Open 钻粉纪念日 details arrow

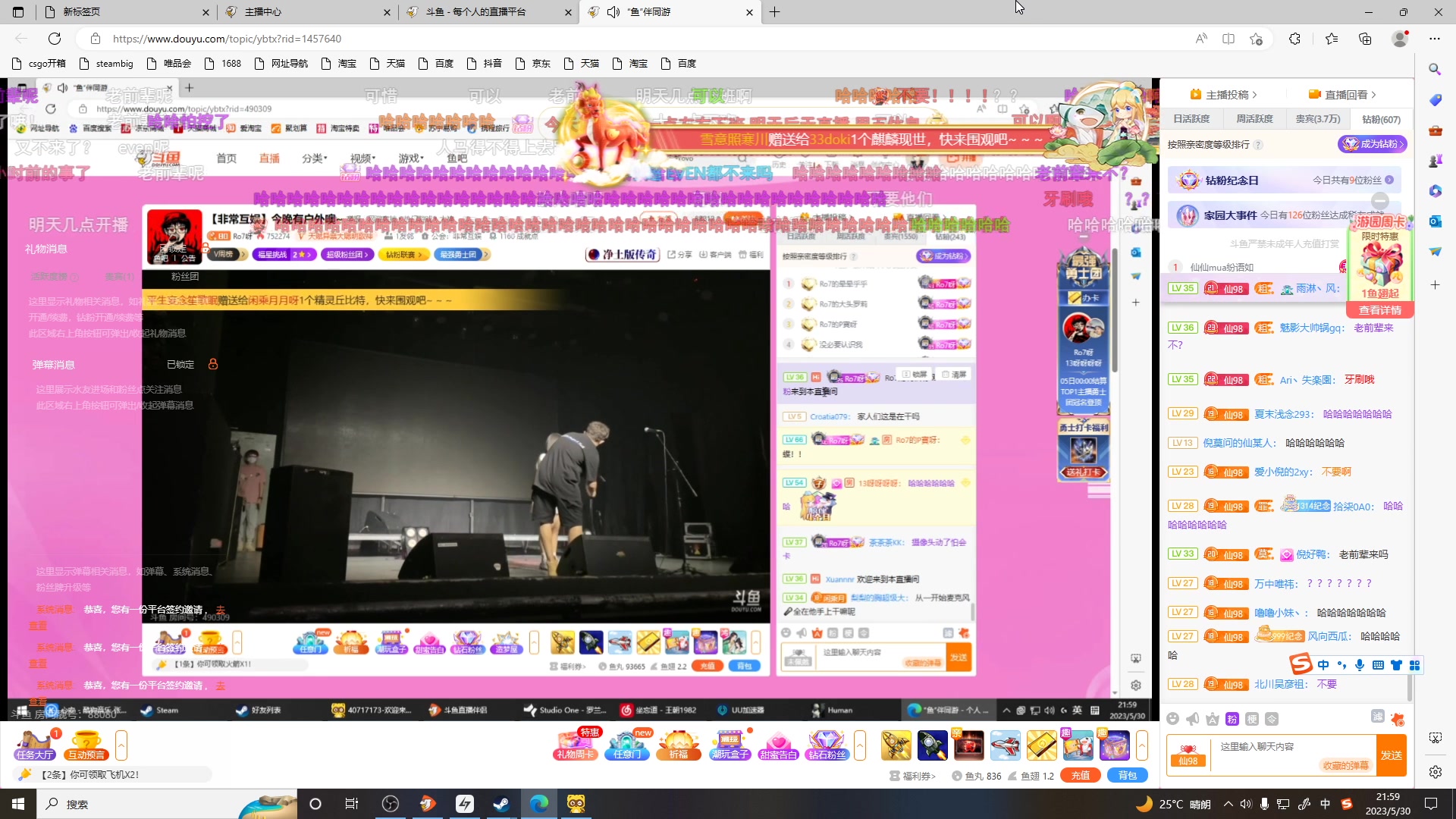1389,180
